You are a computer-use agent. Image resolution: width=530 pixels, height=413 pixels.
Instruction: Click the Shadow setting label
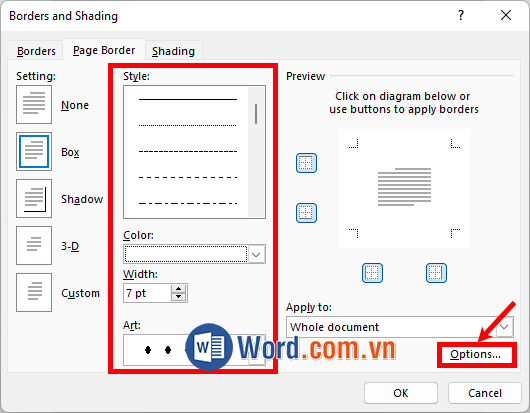pyautogui.click(x=82, y=199)
